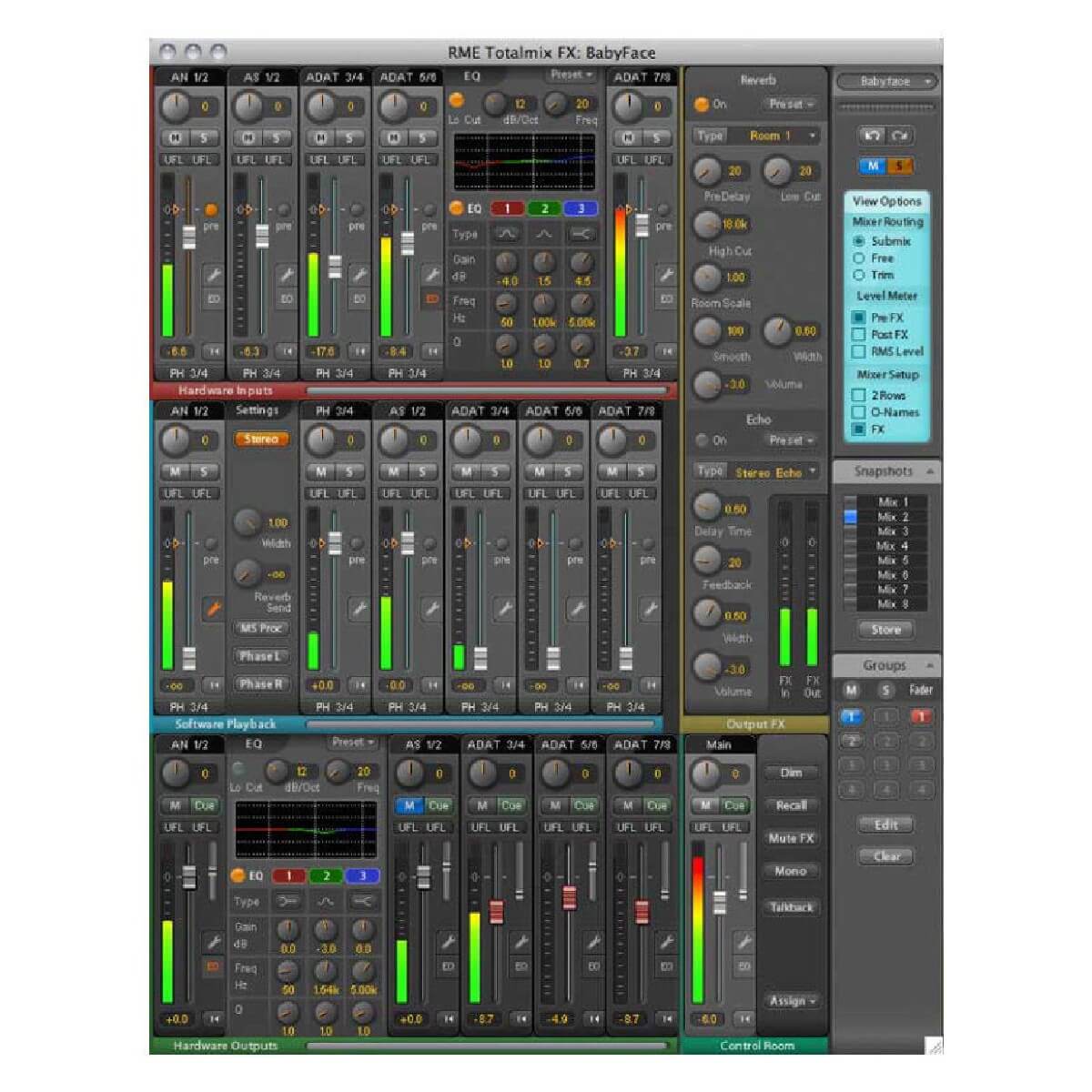Viewport: 1092px width, 1092px height.
Task: Click band 1 filter type icon, Hardware Inputs EQ
Action: 506,234
